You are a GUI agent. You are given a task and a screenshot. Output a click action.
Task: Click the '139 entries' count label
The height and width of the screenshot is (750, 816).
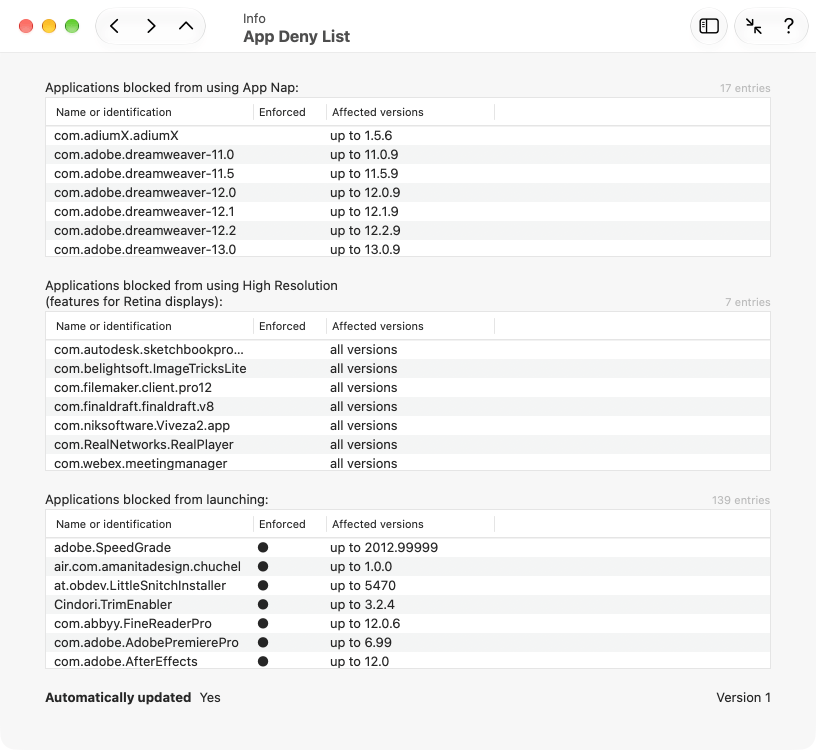[741, 500]
